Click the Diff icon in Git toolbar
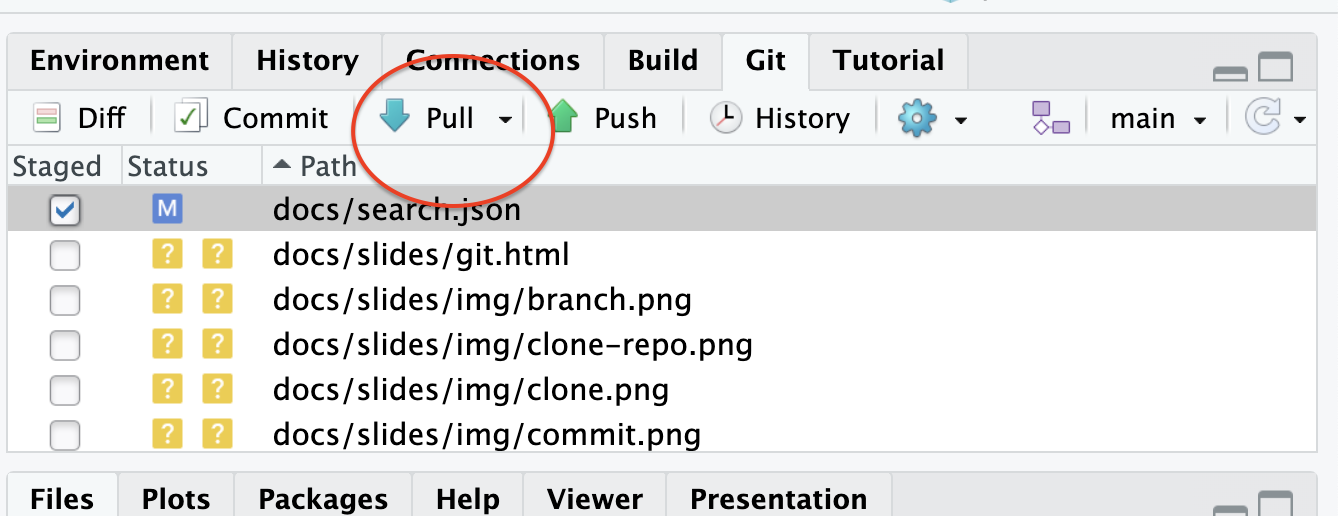 coord(46,118)
